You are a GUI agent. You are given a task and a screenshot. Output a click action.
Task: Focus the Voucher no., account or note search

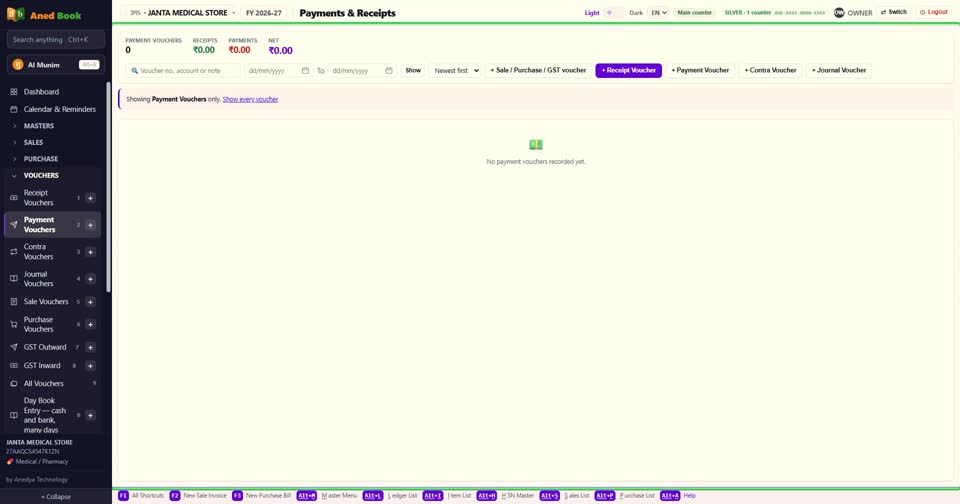[x=184, y=70]
